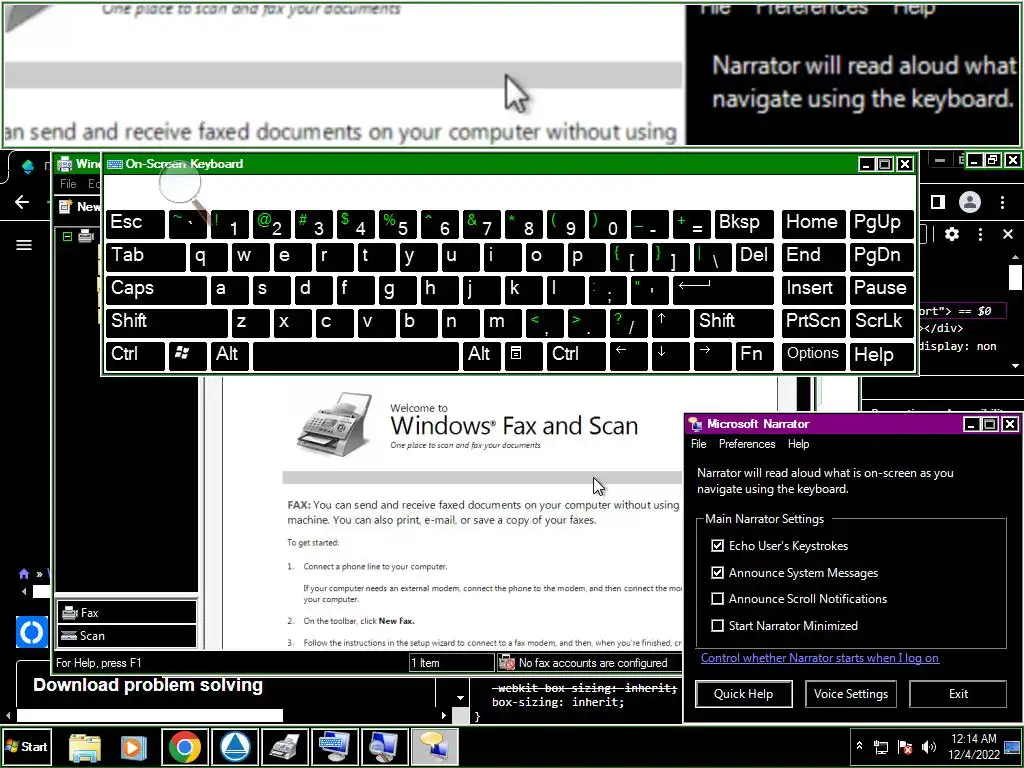Switch to the Scan view

[126, 635]
